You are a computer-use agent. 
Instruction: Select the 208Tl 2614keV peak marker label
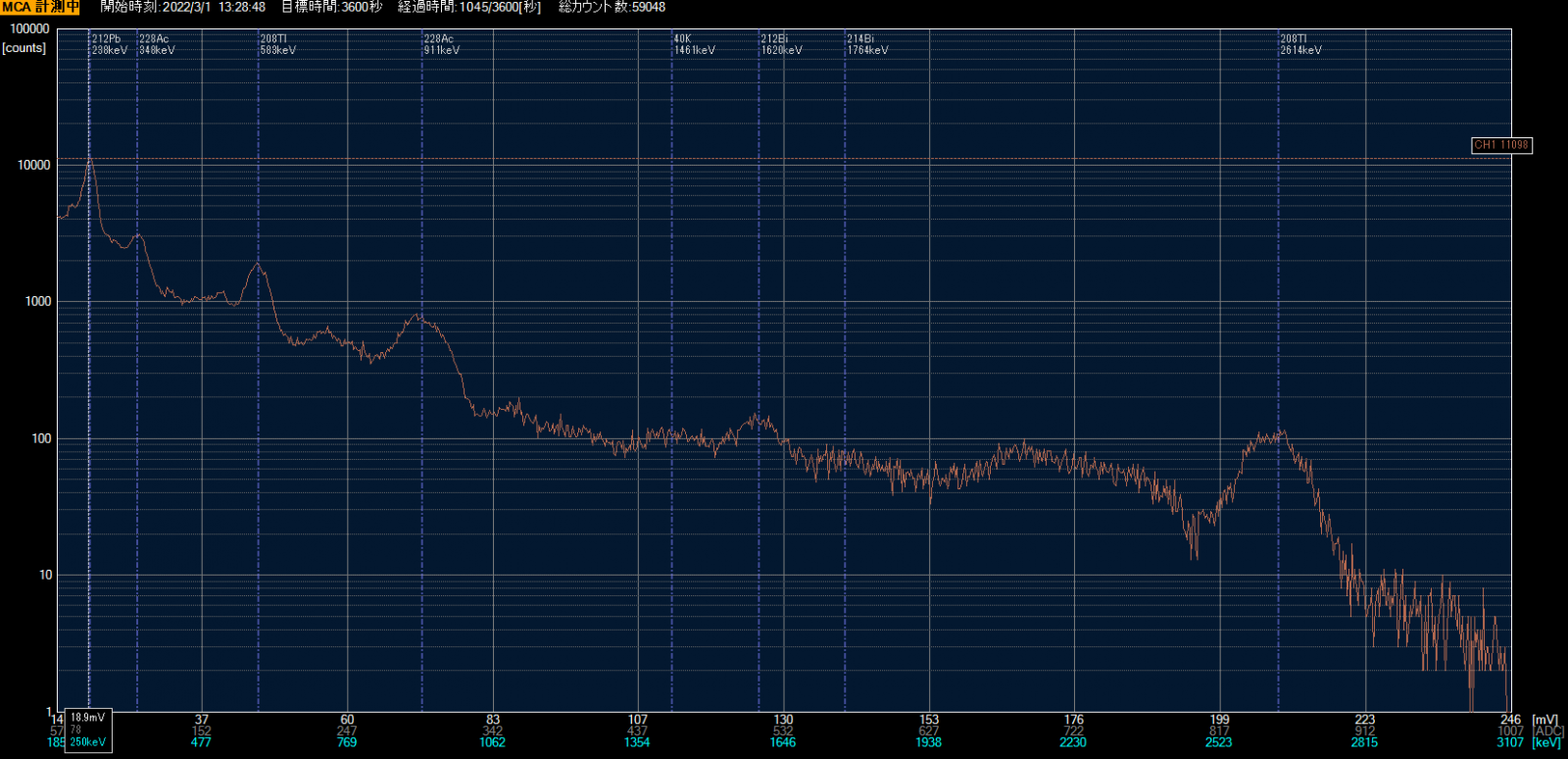[x=1300, y=45]
